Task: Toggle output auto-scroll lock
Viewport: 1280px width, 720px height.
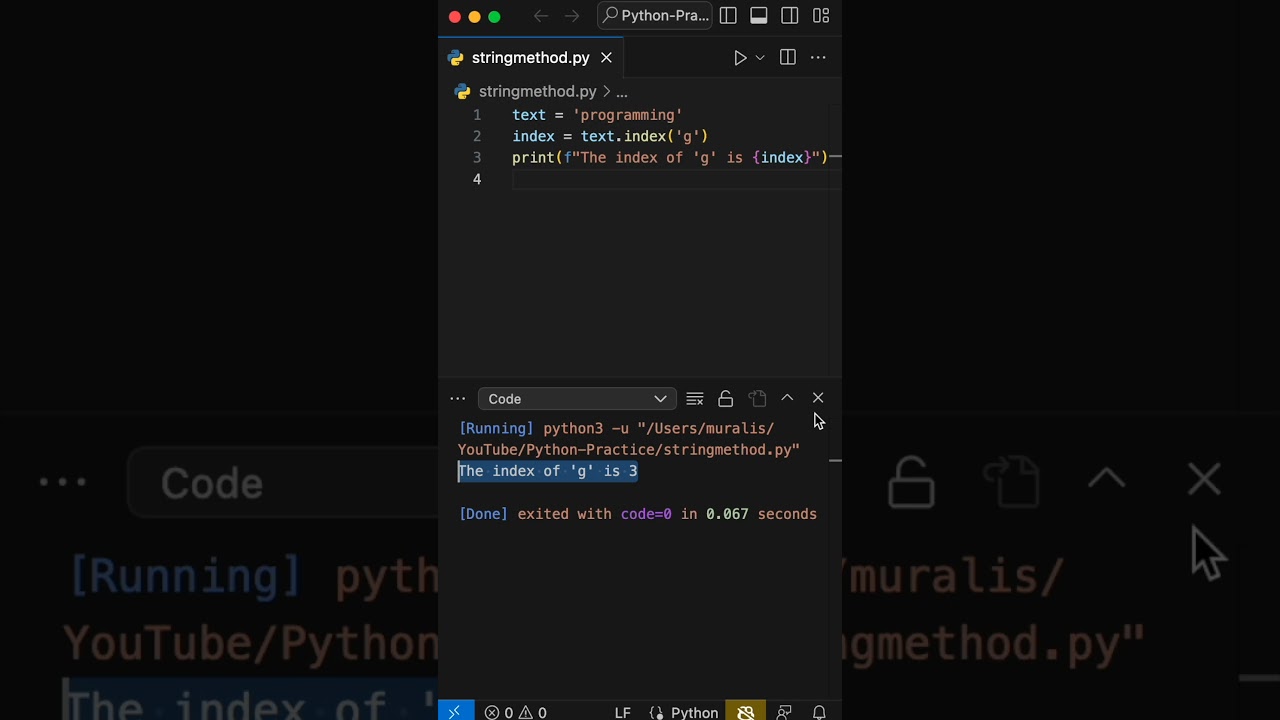Action: (726, 399)
